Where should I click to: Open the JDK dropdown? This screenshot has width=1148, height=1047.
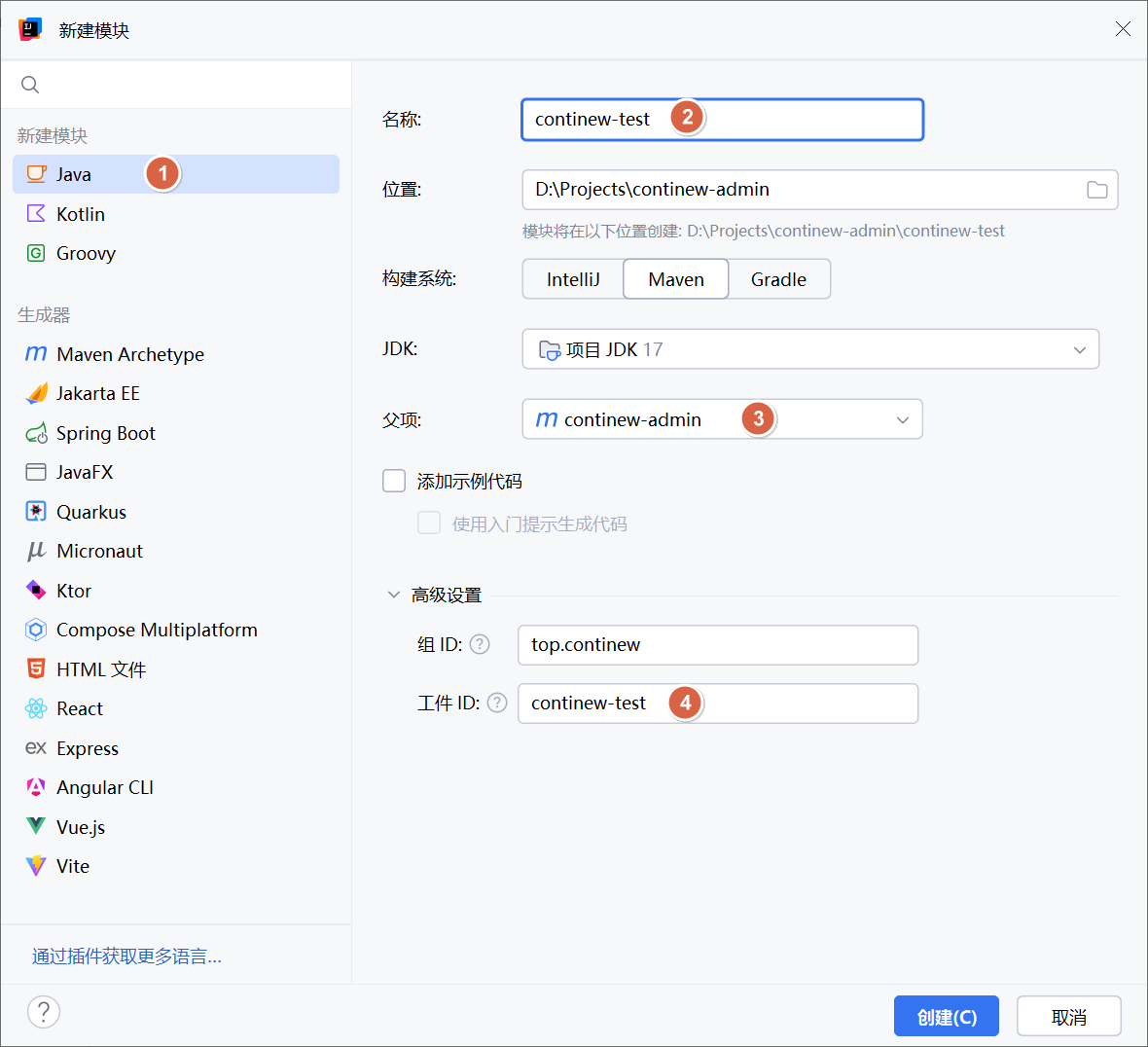click(810, 349)
